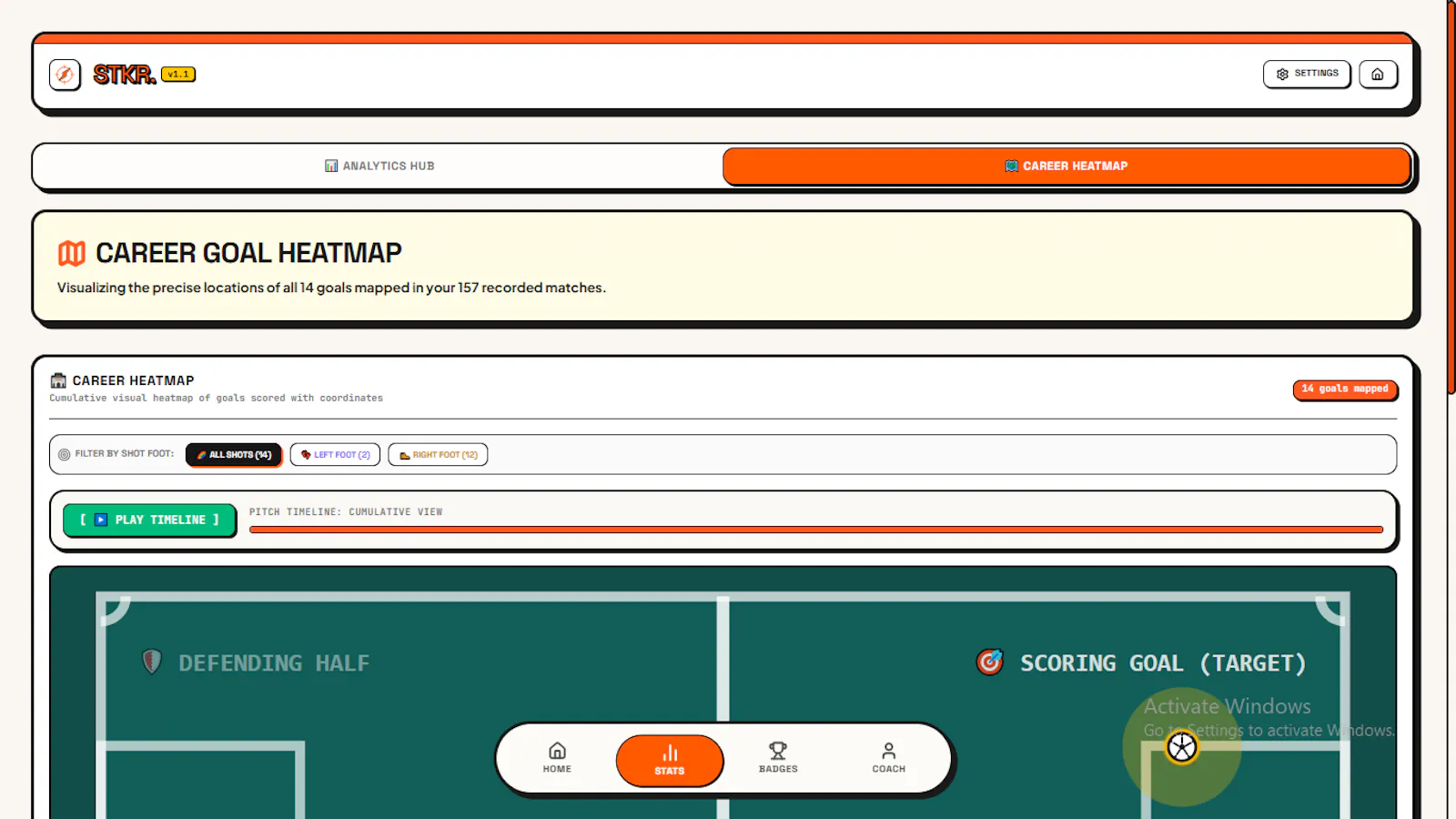This screenshot has width=1456, height=819.
Task: Click the shield icon beside Defending Half
Action: click(152, 662)
